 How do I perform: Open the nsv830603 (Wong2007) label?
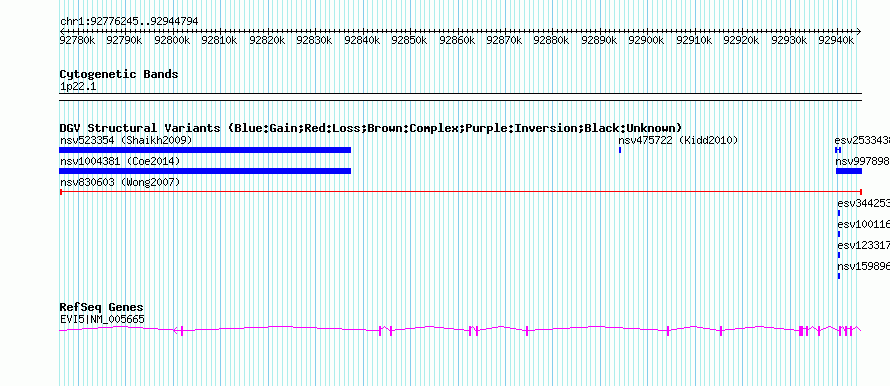click(120, 183)
